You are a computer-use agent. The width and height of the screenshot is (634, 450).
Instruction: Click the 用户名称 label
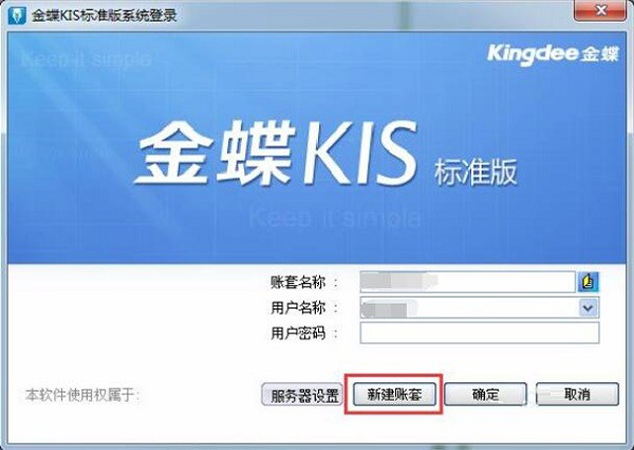coord(298,308)
